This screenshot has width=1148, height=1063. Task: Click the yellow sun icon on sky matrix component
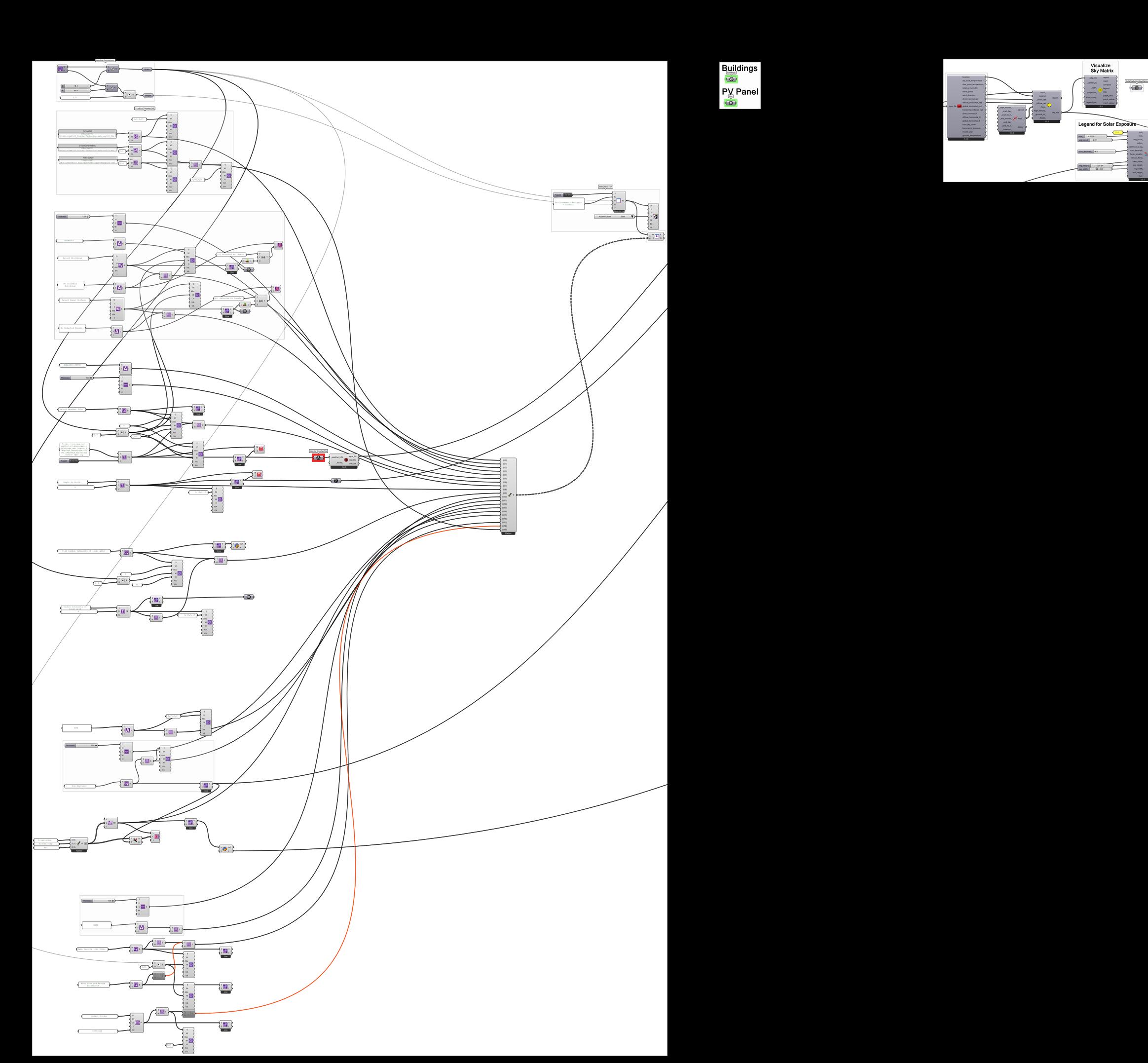point(1049,105)
